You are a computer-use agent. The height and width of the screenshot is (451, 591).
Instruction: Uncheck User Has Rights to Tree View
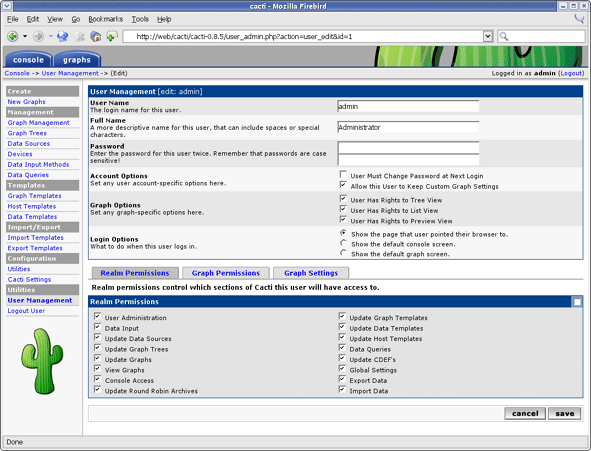click(x=343, y=199)
